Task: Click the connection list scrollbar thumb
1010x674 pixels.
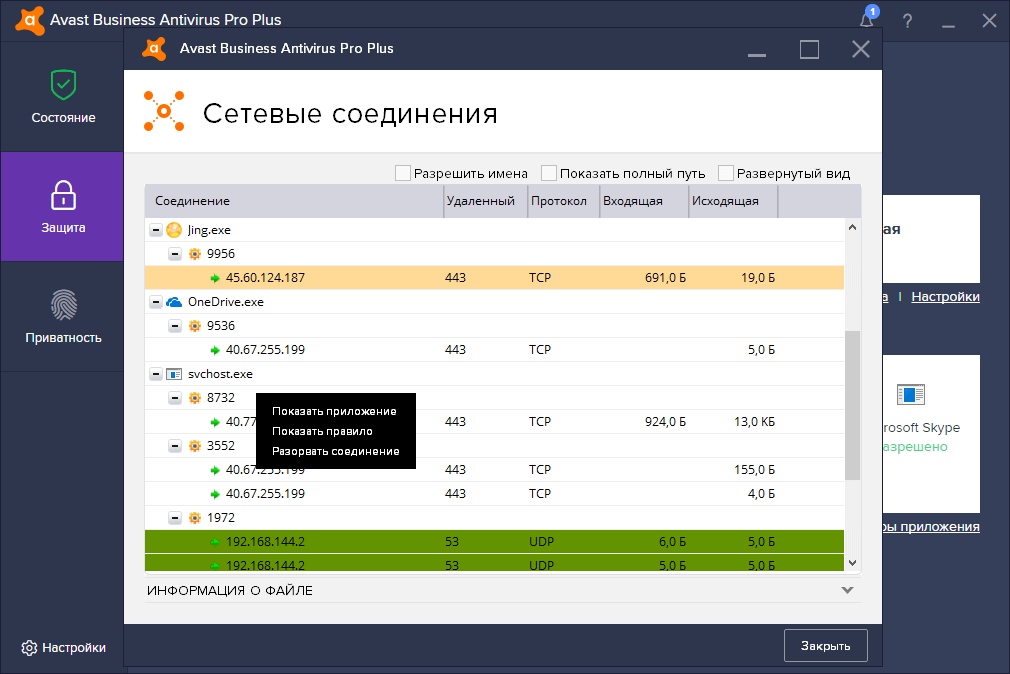Action: [x=852, y=405]
